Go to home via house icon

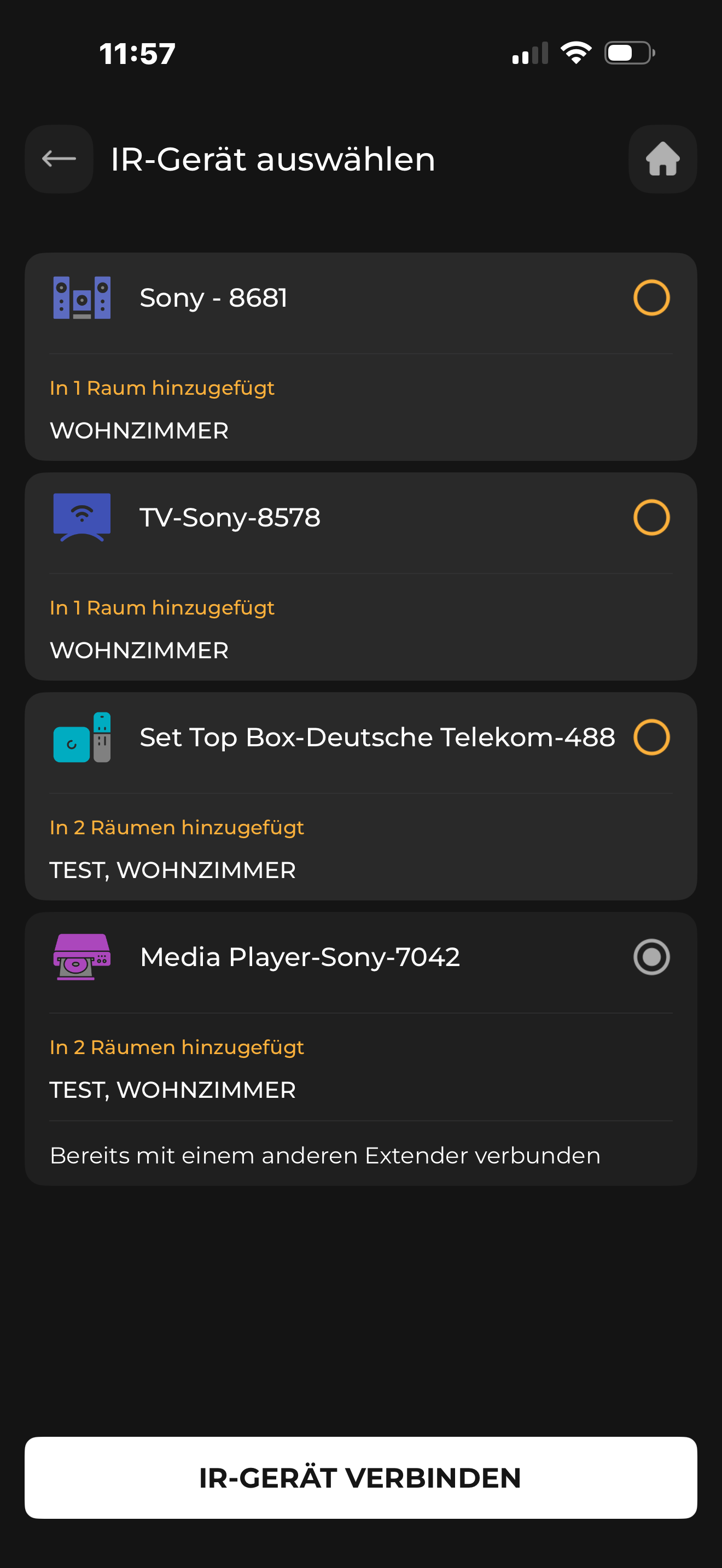click(x=662, y=159)
